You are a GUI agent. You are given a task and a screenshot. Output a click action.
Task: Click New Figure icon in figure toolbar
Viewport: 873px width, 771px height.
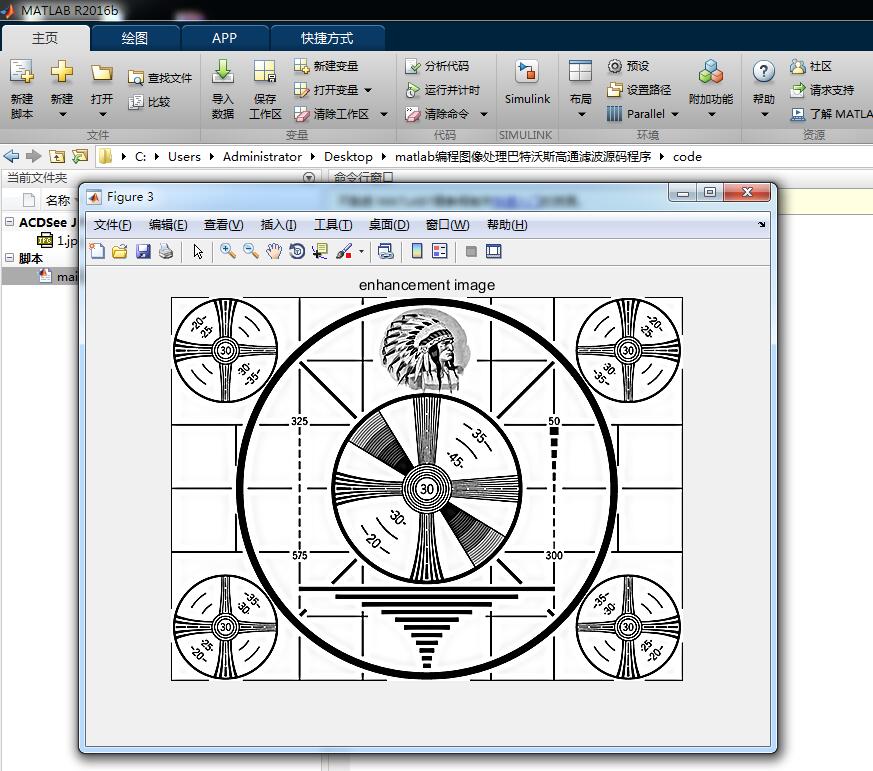(97, 252)
